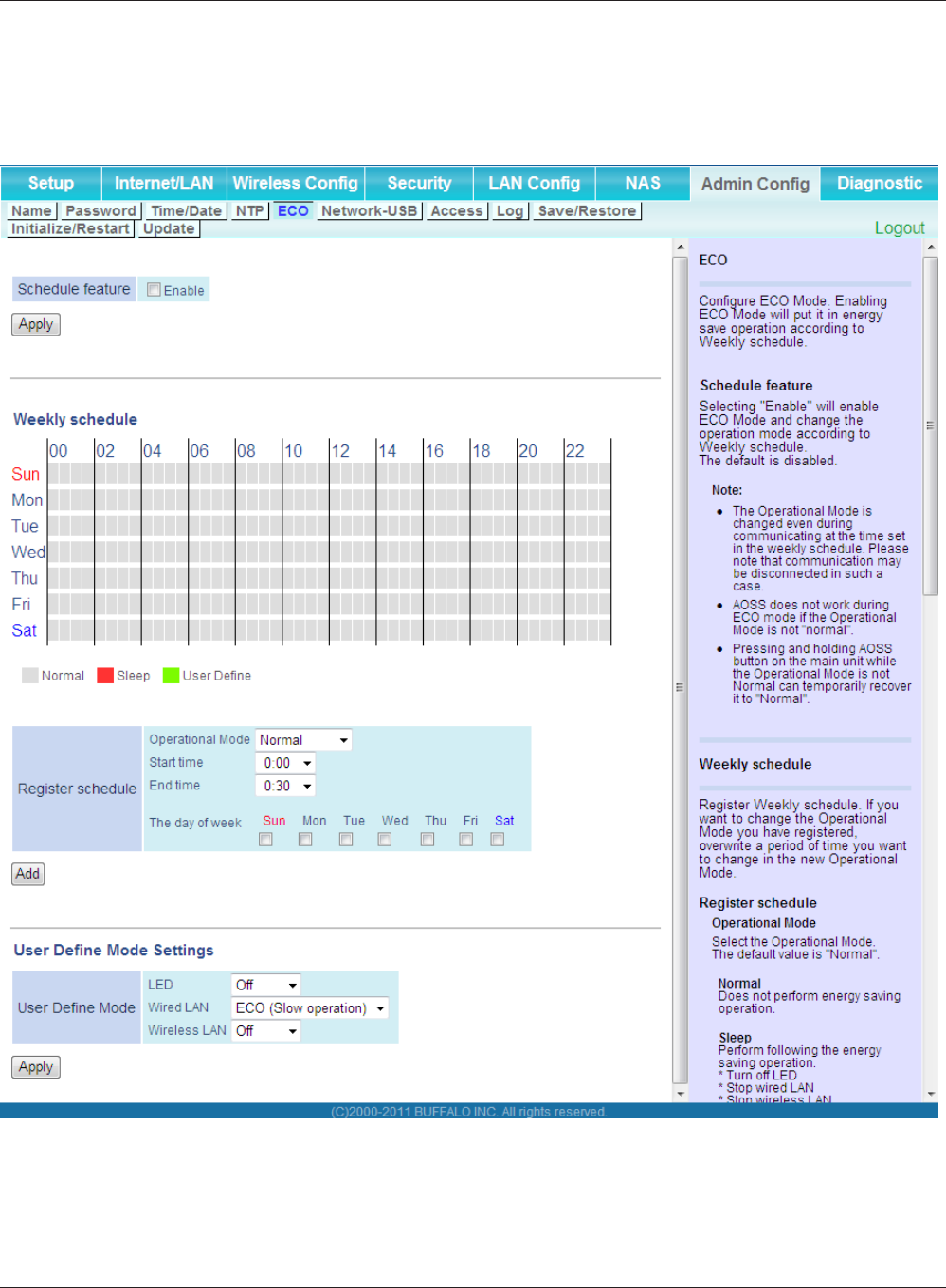The height and width of the screenshot is (1288, 946).
Task: Check the Sun day checkbox
Action: tap(266, 840)
